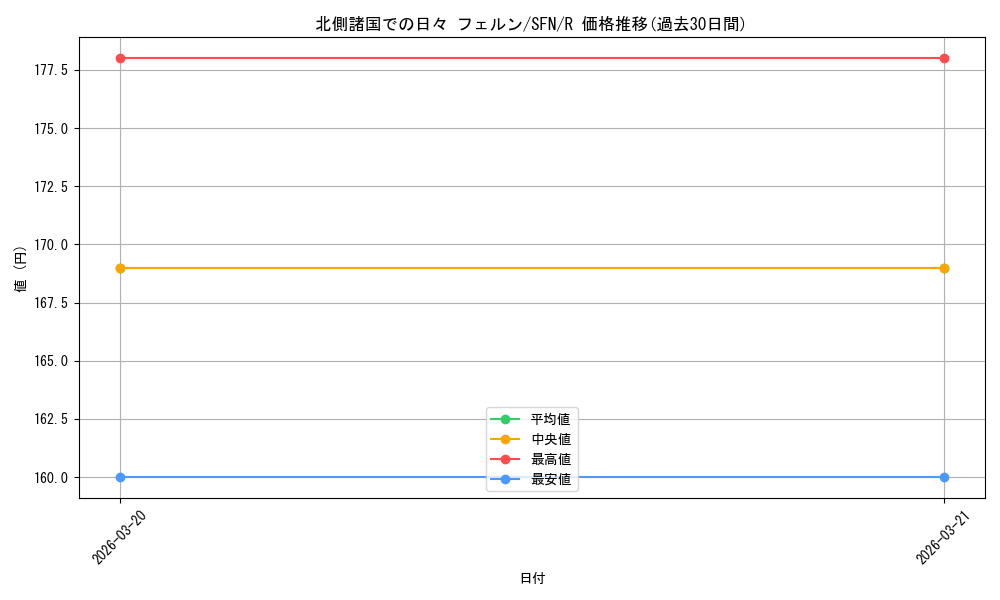Click the blue 最安値 point on 2026-03-21
The width and height of the screenshot is (1000, 600).
tap(944, 477)
